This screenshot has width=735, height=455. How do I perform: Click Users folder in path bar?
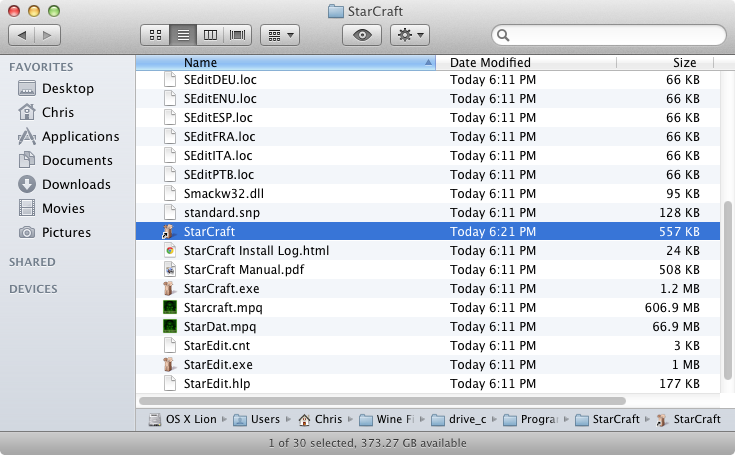point(256,419)
